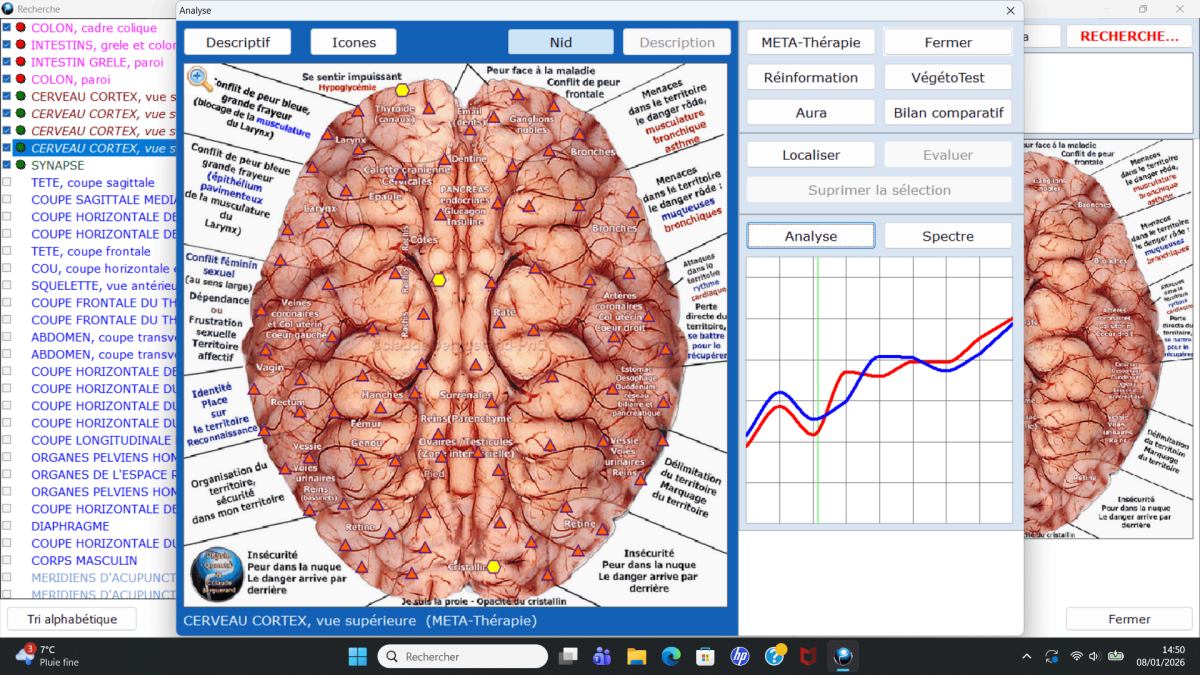Switch to the Spectre graph view

pos(947,236)
